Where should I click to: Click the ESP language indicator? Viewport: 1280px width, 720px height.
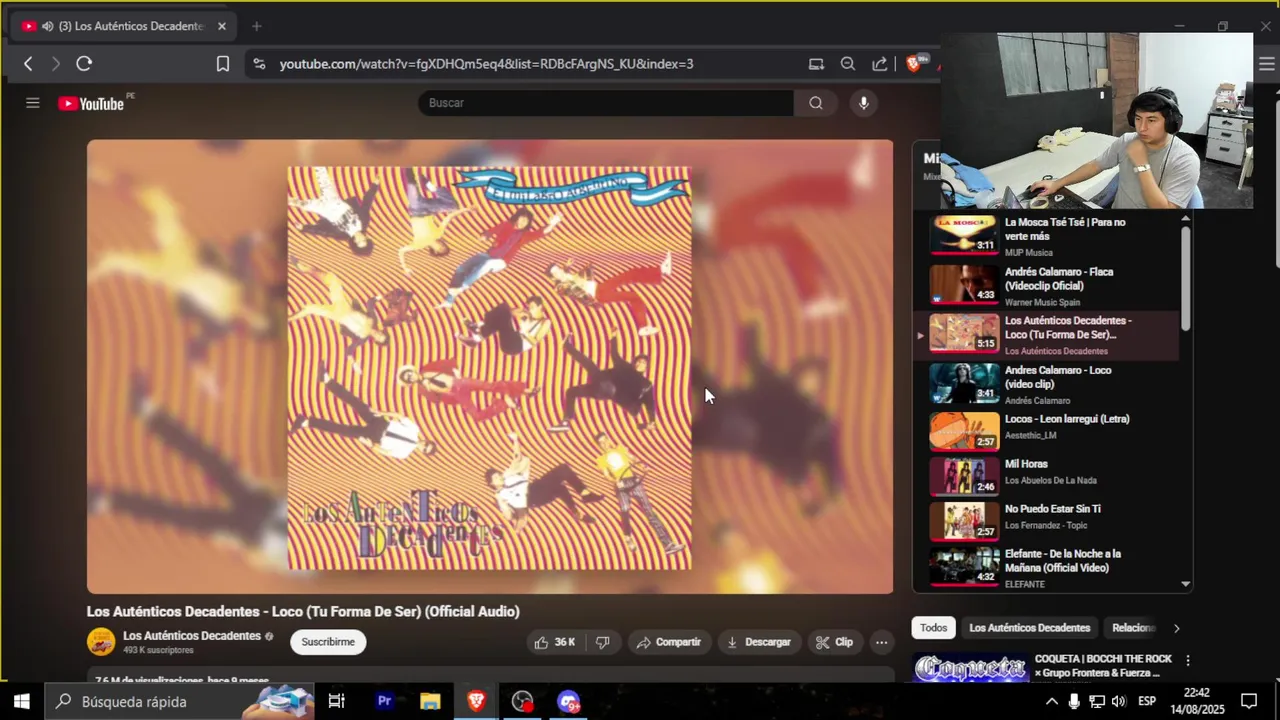pos(1147,701)
